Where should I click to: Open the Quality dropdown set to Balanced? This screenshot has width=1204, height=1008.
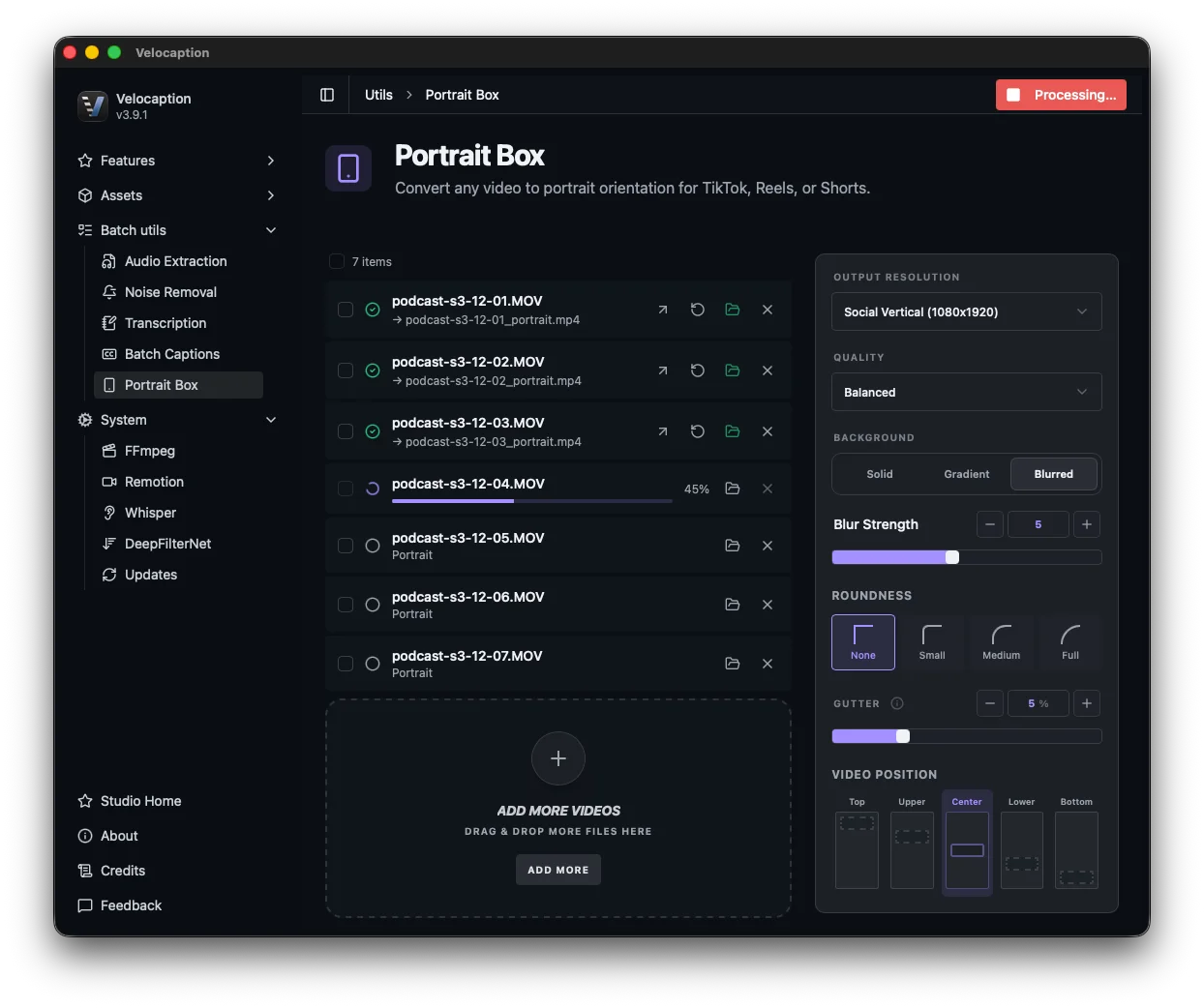click(967, 392)
